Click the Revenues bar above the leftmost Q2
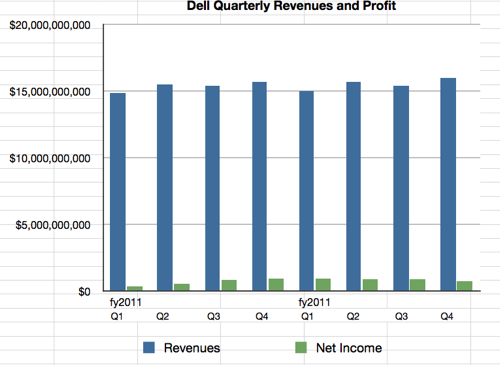The image size is (500, 365). coord(165,188)
